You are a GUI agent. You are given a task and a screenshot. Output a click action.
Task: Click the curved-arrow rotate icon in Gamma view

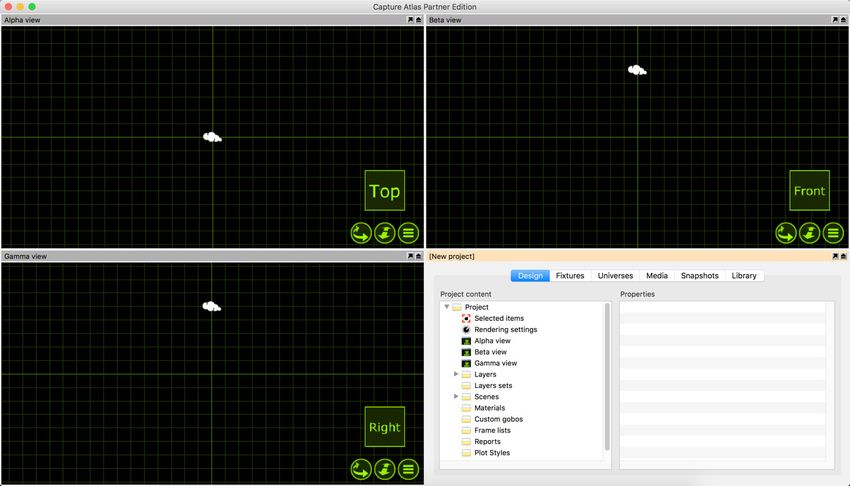click(361, 469)
